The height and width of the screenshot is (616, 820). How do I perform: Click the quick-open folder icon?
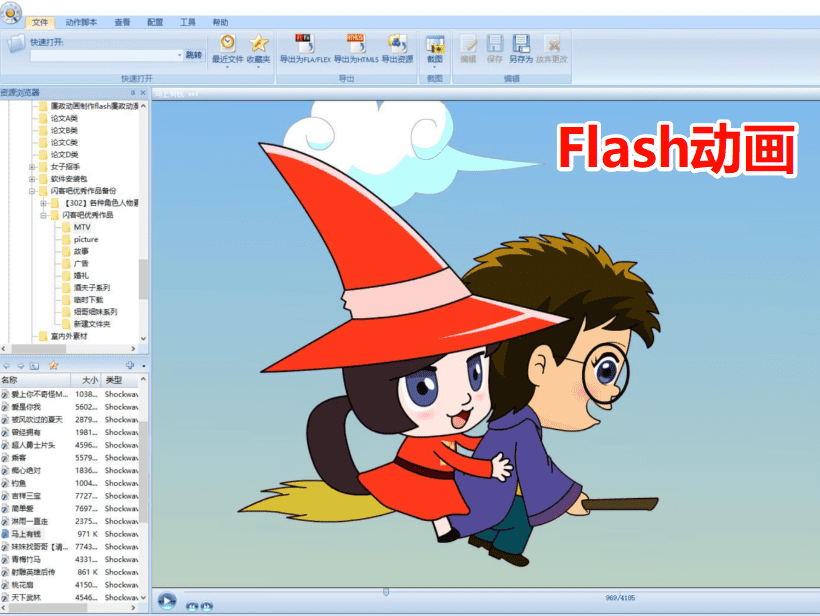tap(17, 43)
